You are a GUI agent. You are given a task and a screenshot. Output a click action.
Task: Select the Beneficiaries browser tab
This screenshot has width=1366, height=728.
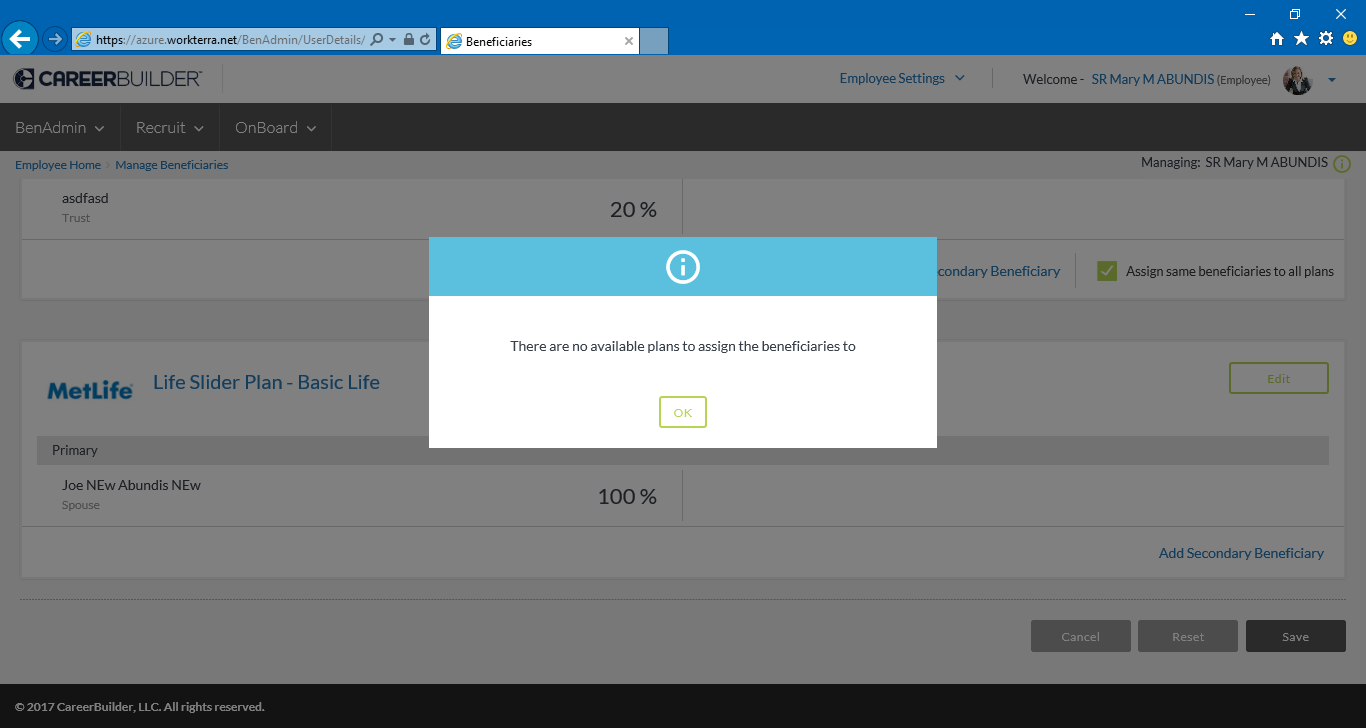click(x=535, y=42)
